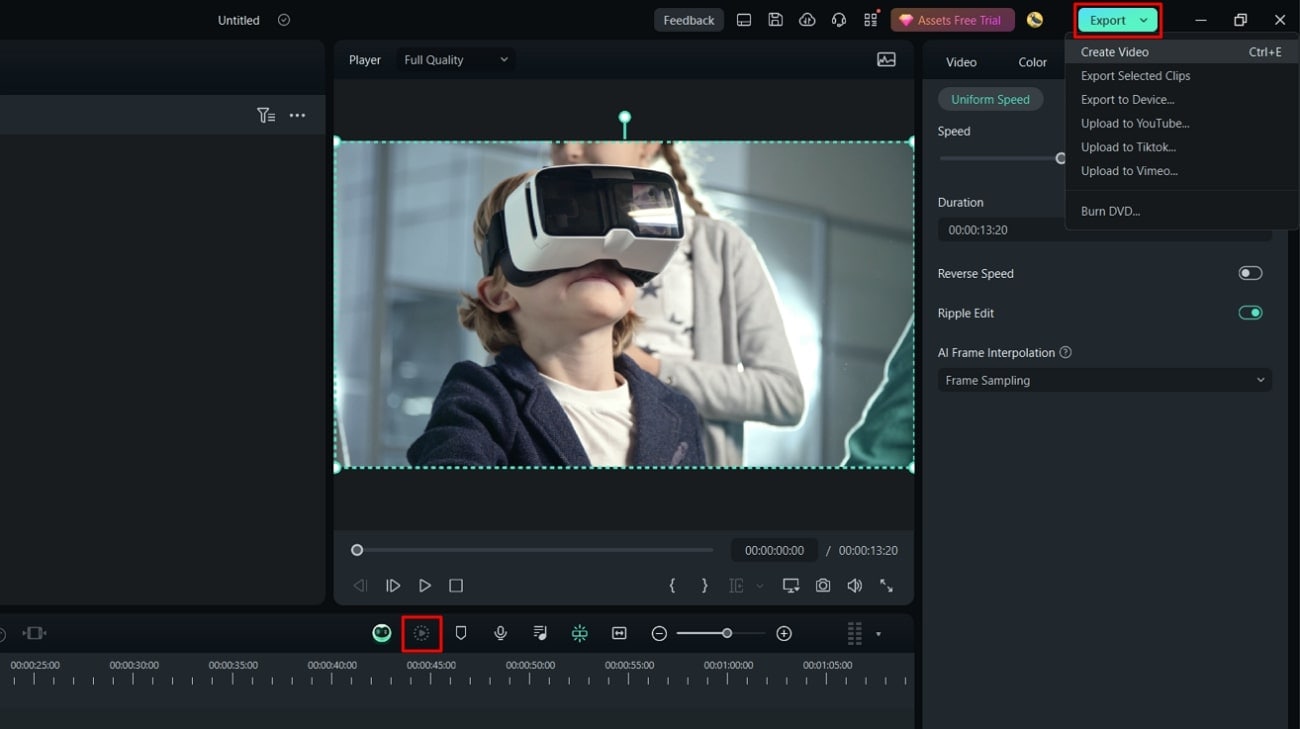Expand the Frame Sampling dropdown
This screenshot has width=1300, height=729.
tap(1104, 380)
